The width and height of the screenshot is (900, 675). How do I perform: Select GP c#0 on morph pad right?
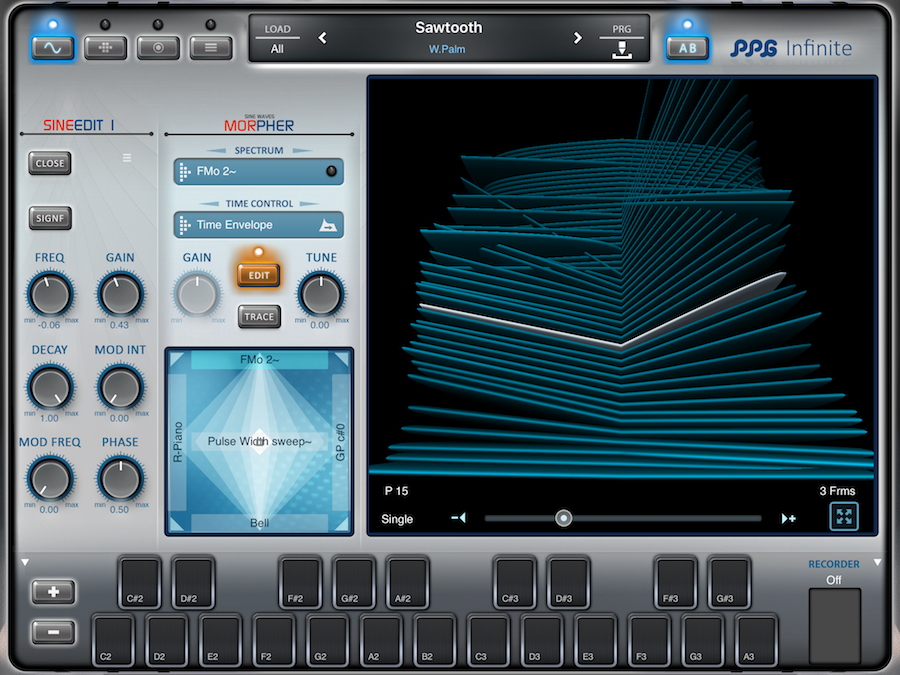click(x=341, y=442)
